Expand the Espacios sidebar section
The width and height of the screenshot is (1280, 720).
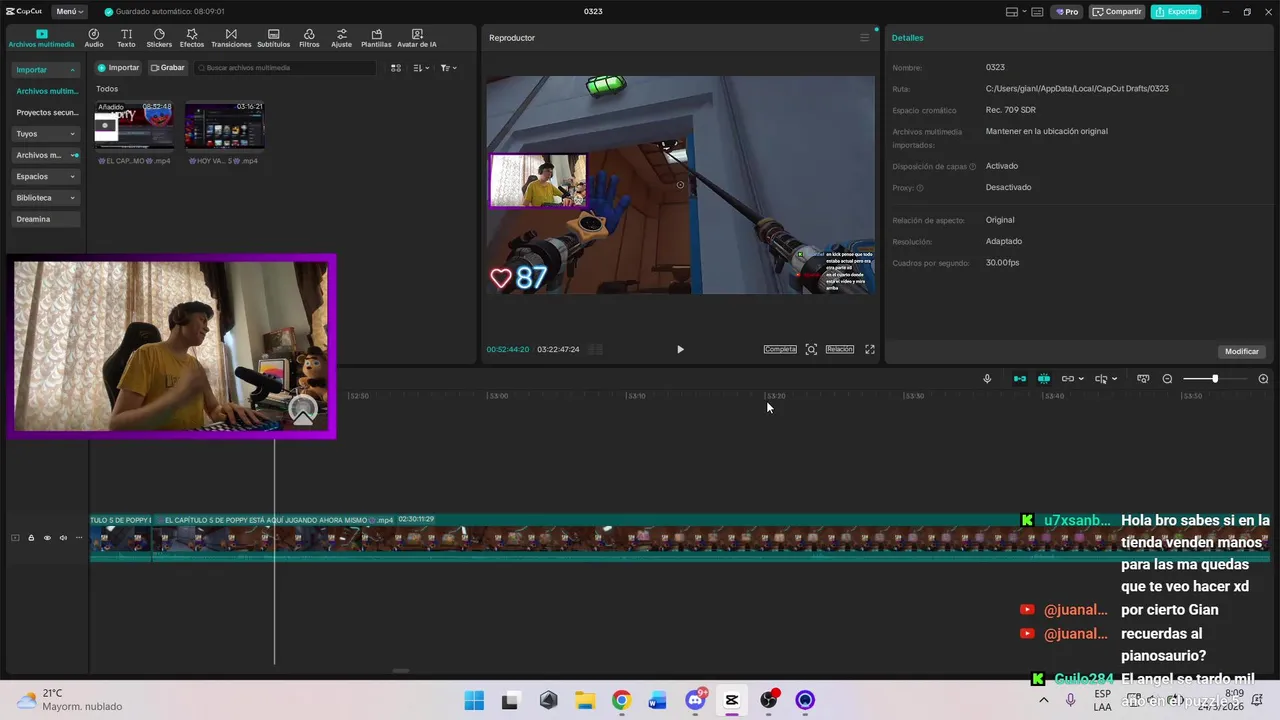coord(46,177)
